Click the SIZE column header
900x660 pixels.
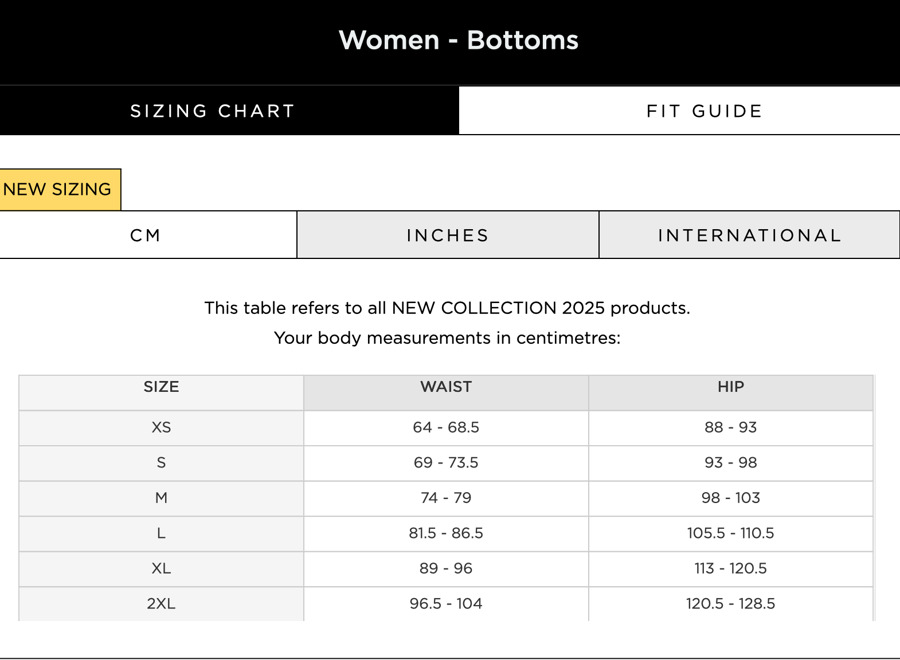pos(161,387)
